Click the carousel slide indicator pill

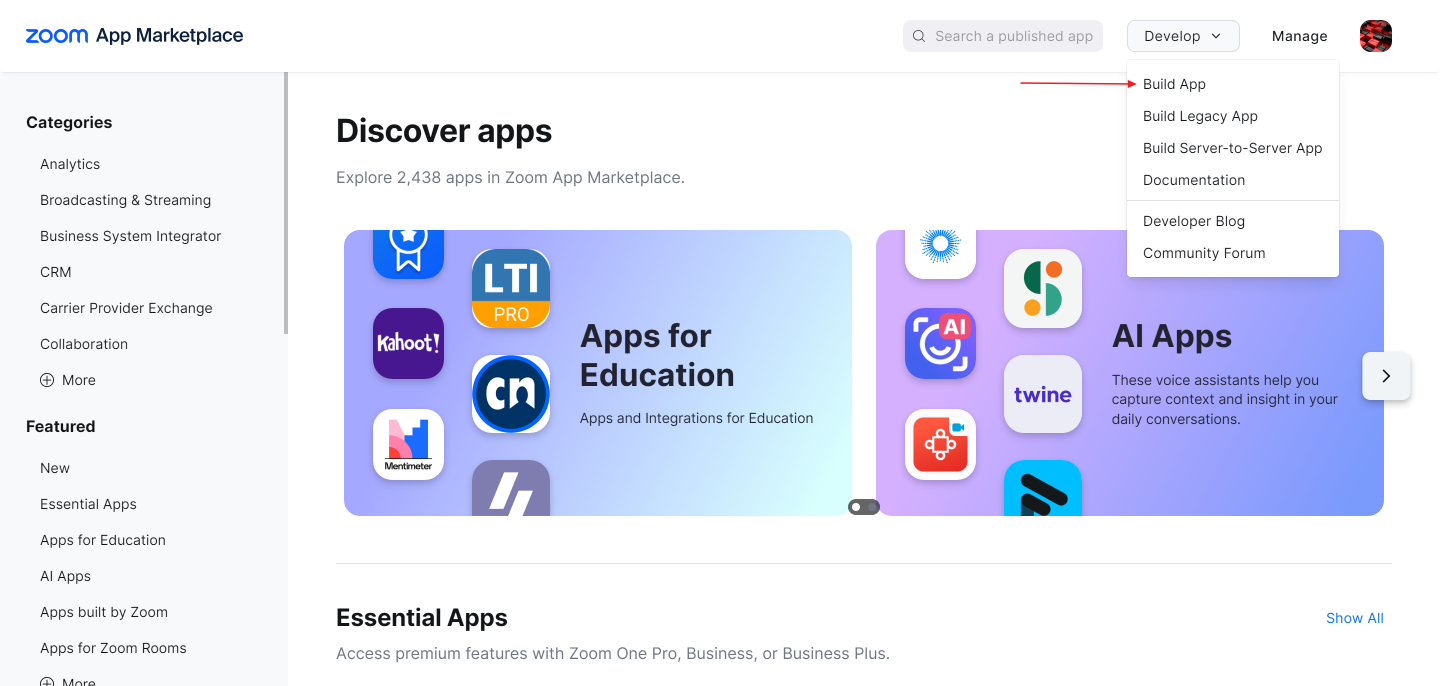click(864, 507)
